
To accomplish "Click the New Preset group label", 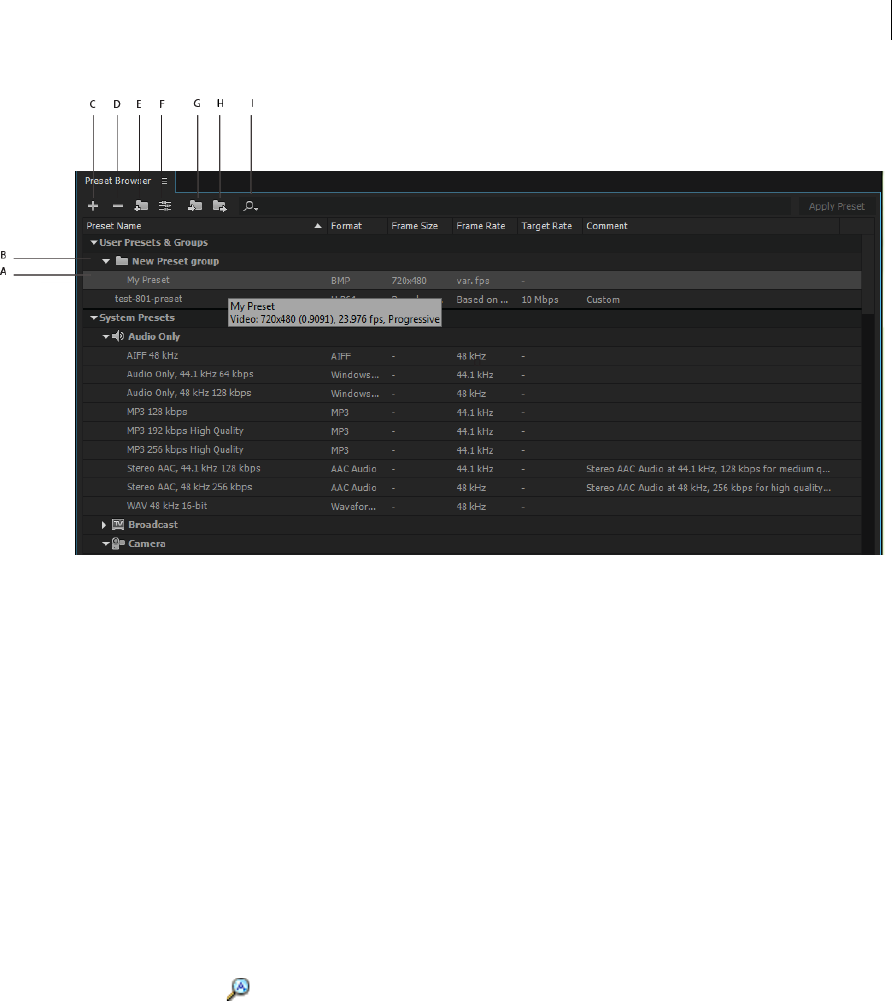I will (176, 261).
